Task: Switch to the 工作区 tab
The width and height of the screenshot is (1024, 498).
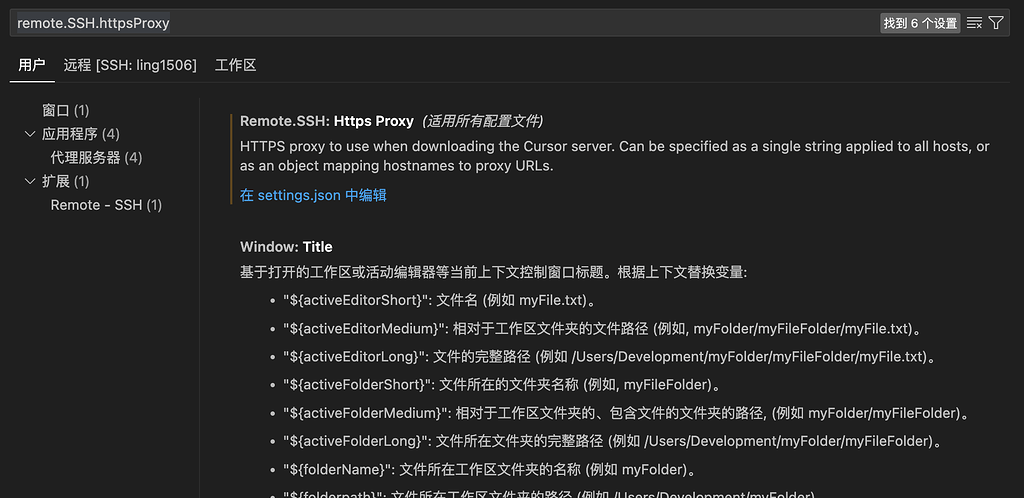Action: coord(236,65)
